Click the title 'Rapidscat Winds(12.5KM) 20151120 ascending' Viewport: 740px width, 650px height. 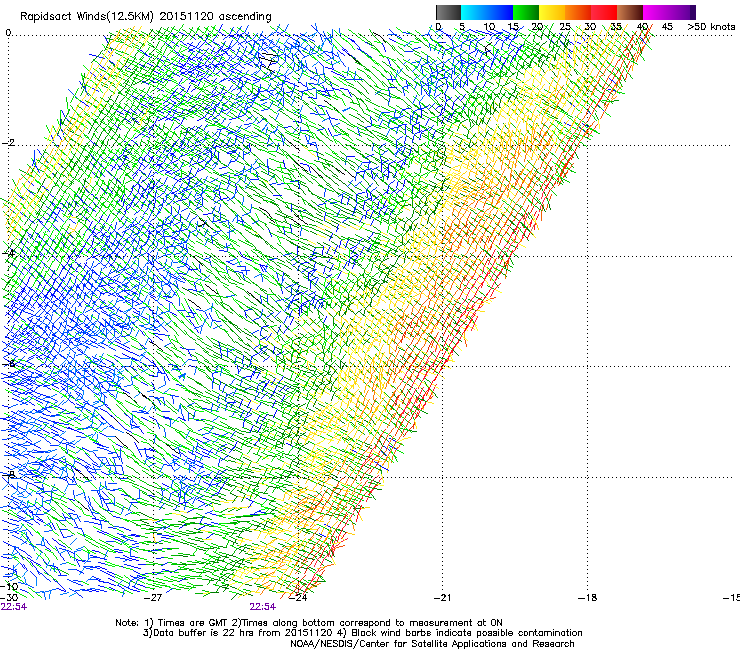click(x=146, y=17)
